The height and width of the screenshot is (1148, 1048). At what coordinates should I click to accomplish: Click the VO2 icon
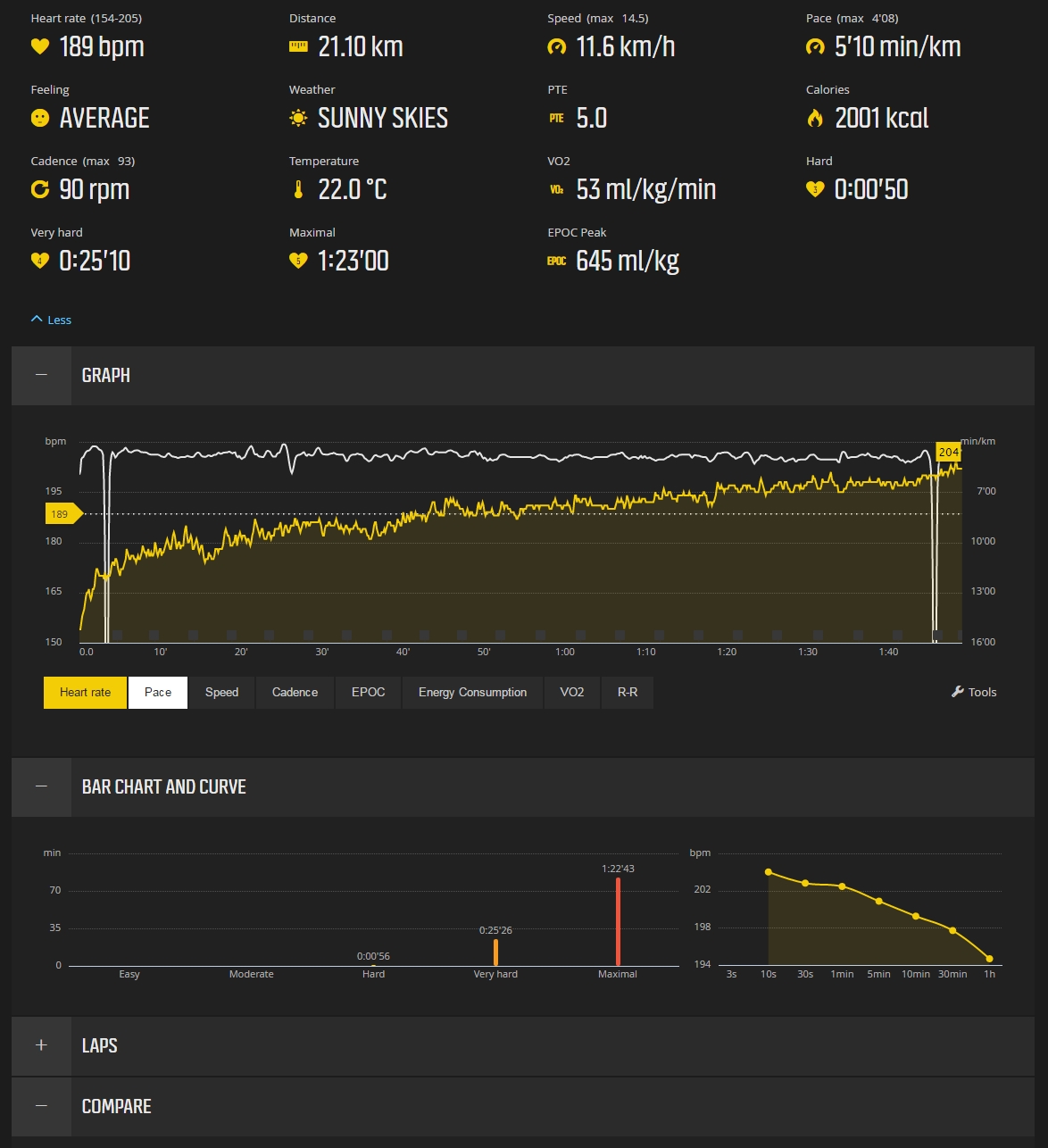tap(557, 189)
